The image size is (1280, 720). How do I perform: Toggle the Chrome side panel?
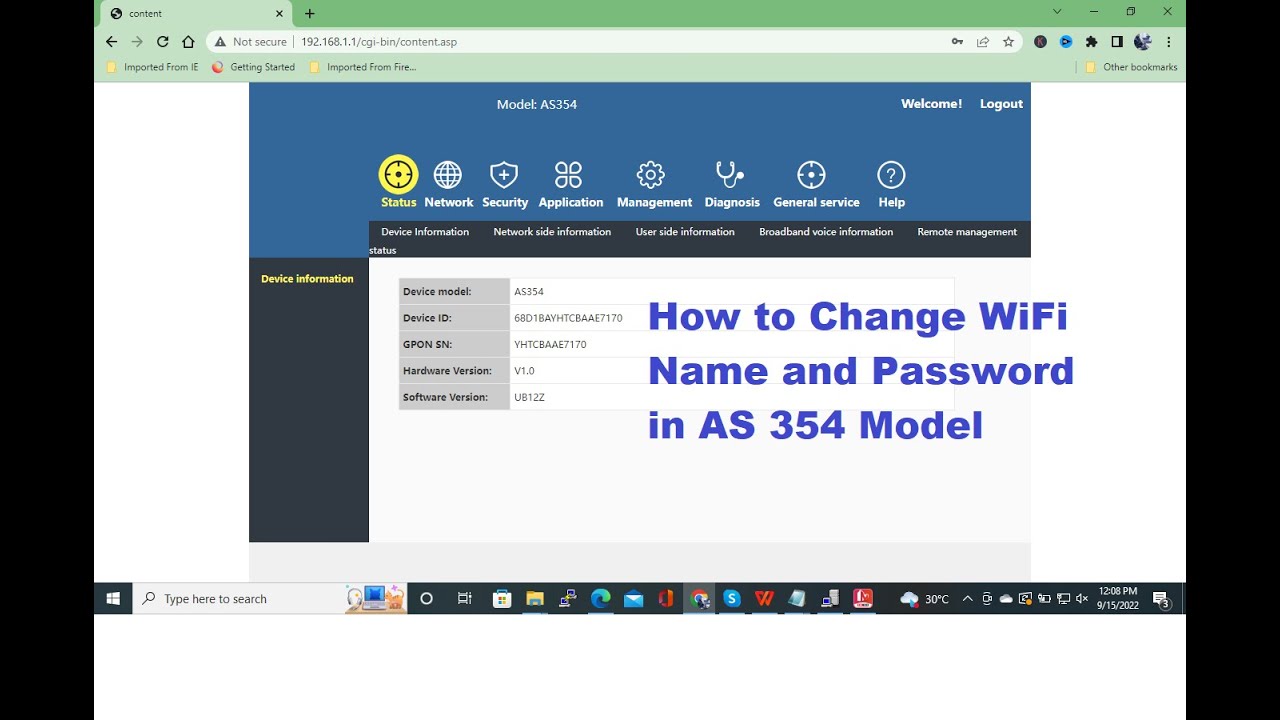pos(1117,42)
